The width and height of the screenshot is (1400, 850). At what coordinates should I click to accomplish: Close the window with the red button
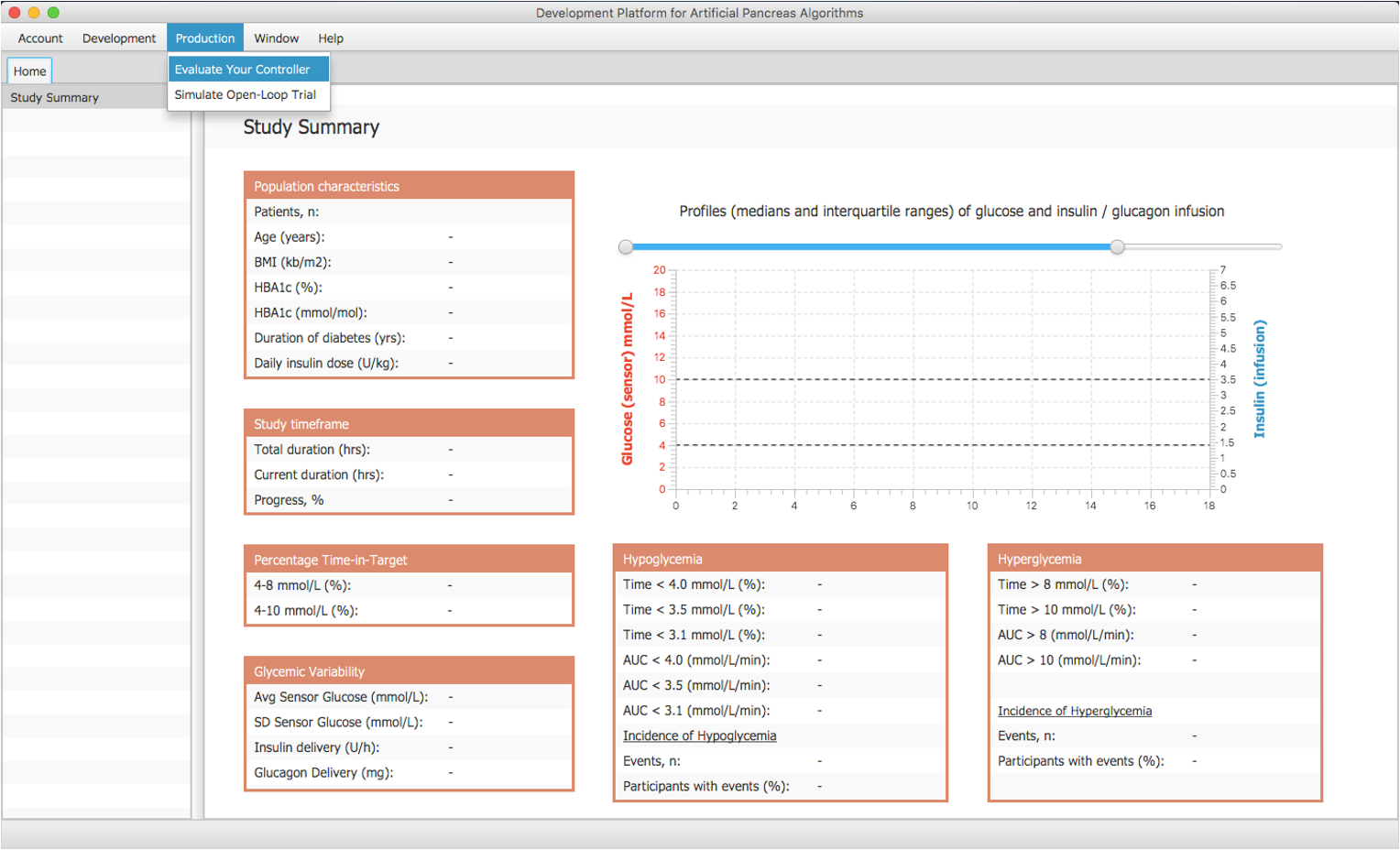click(14, 13)
